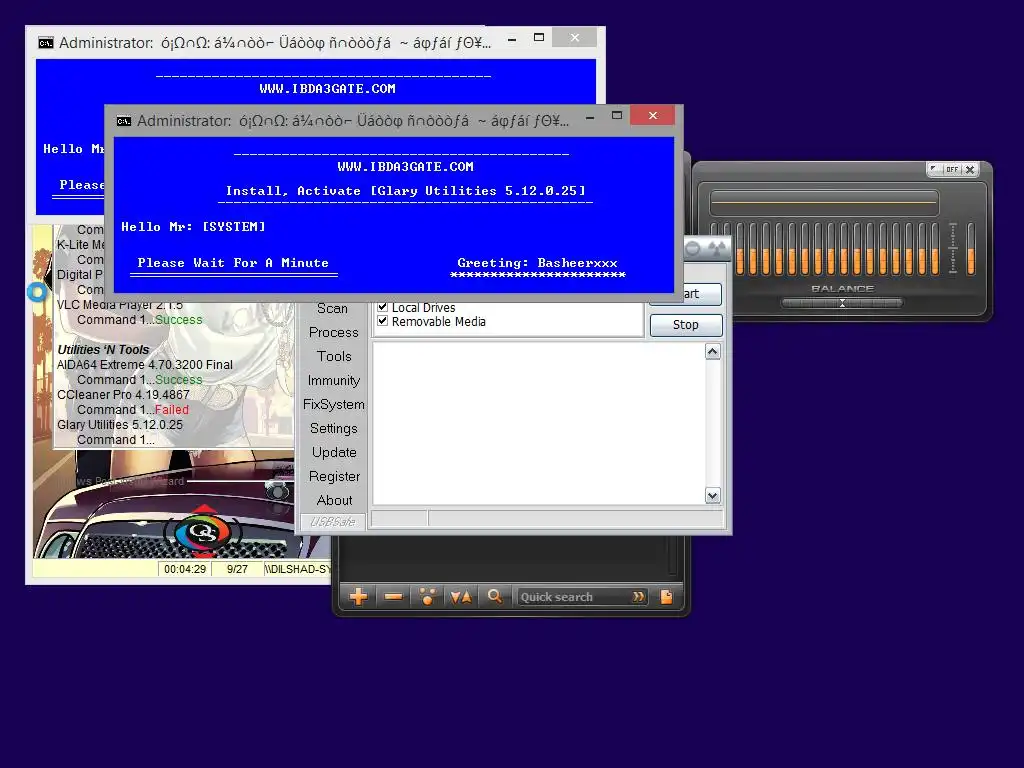Open the Immunity section
The image size is (1024, 768).
pyautogui.click(x=334, y=381)
